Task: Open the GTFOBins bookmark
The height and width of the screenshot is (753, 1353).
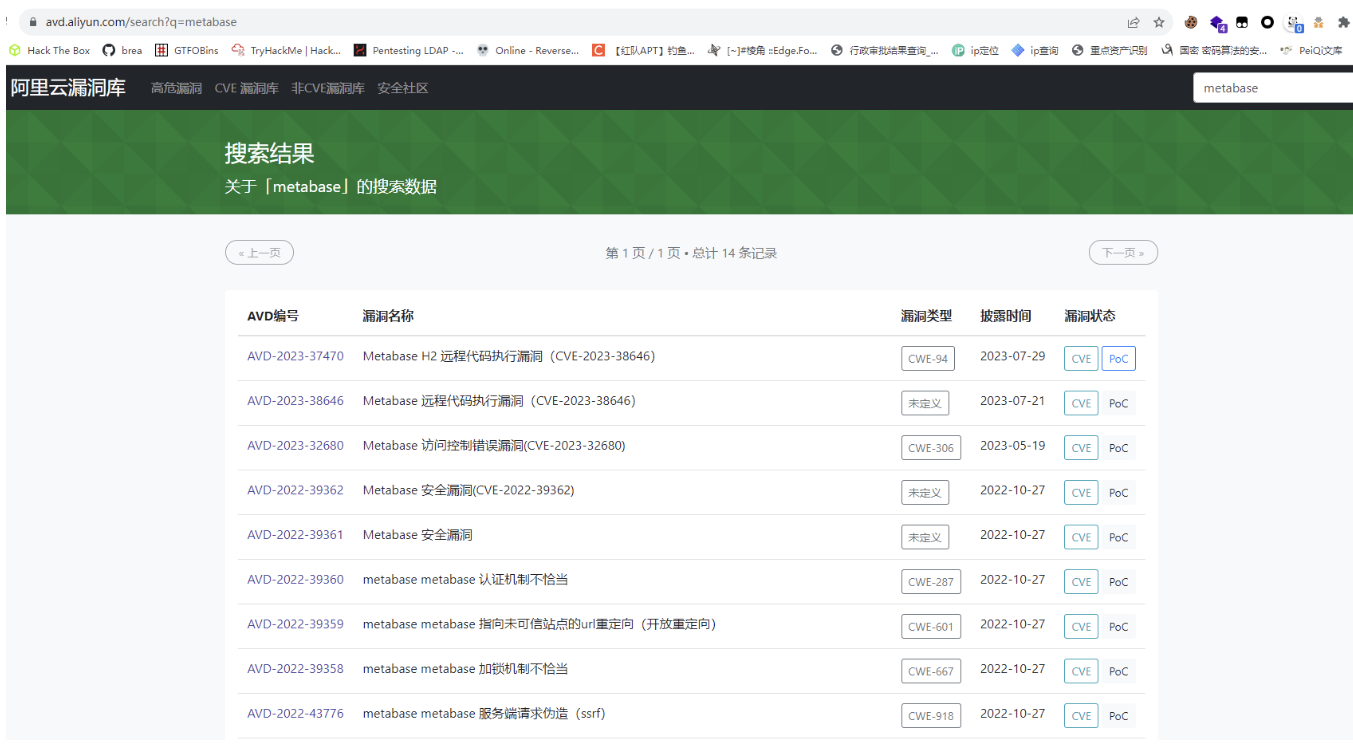Action: click(186, 50)
